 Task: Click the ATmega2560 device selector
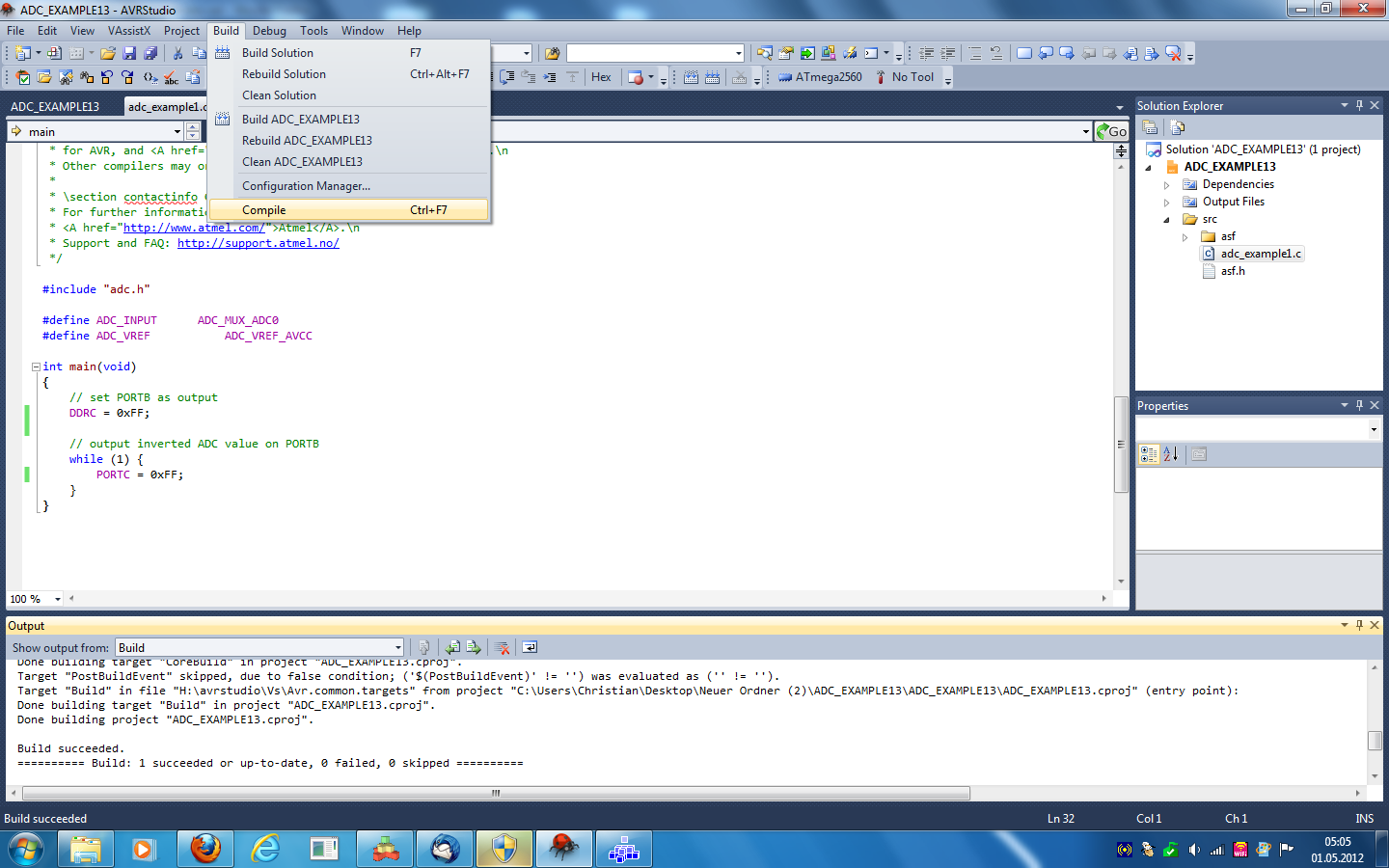click(x=820, y=77)
